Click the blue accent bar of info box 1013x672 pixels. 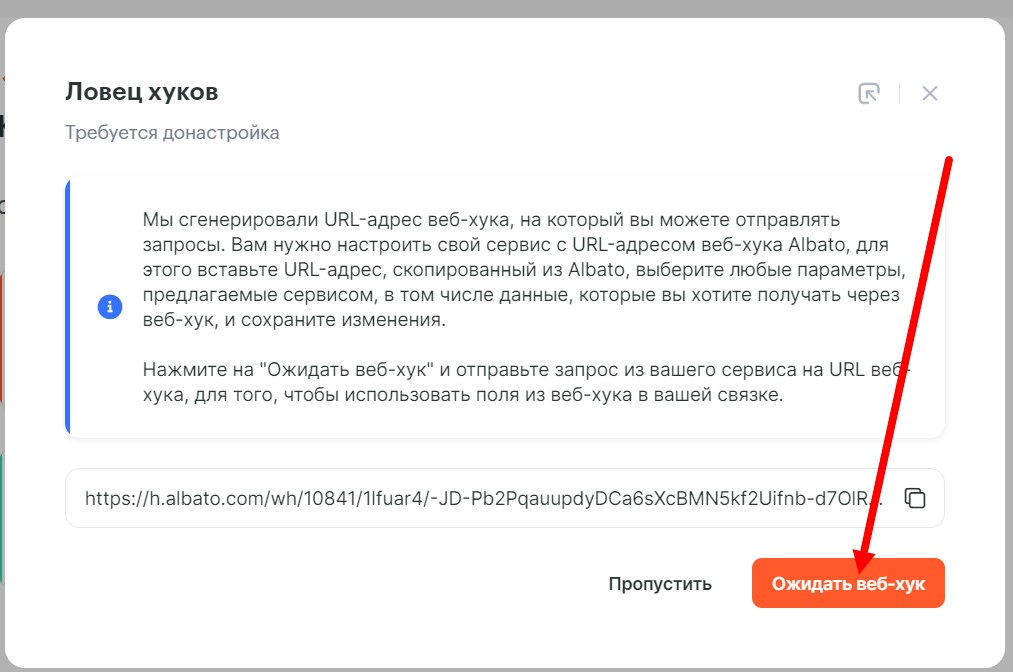coord(67,307)
